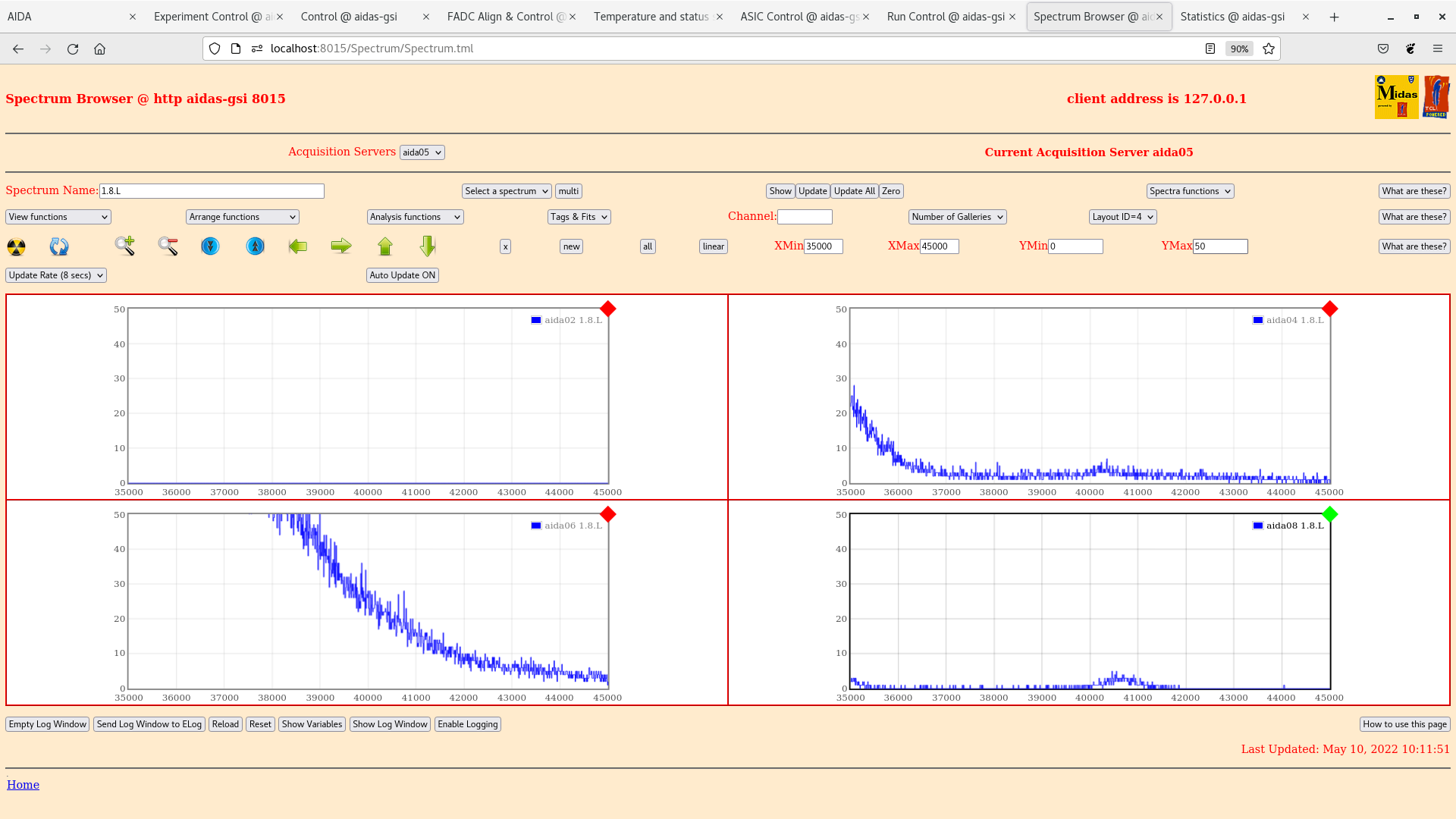Click the red diamond on aida02 plot
Screen dimensions: 1456x819
pyautogui.click(x=607, y=309)
